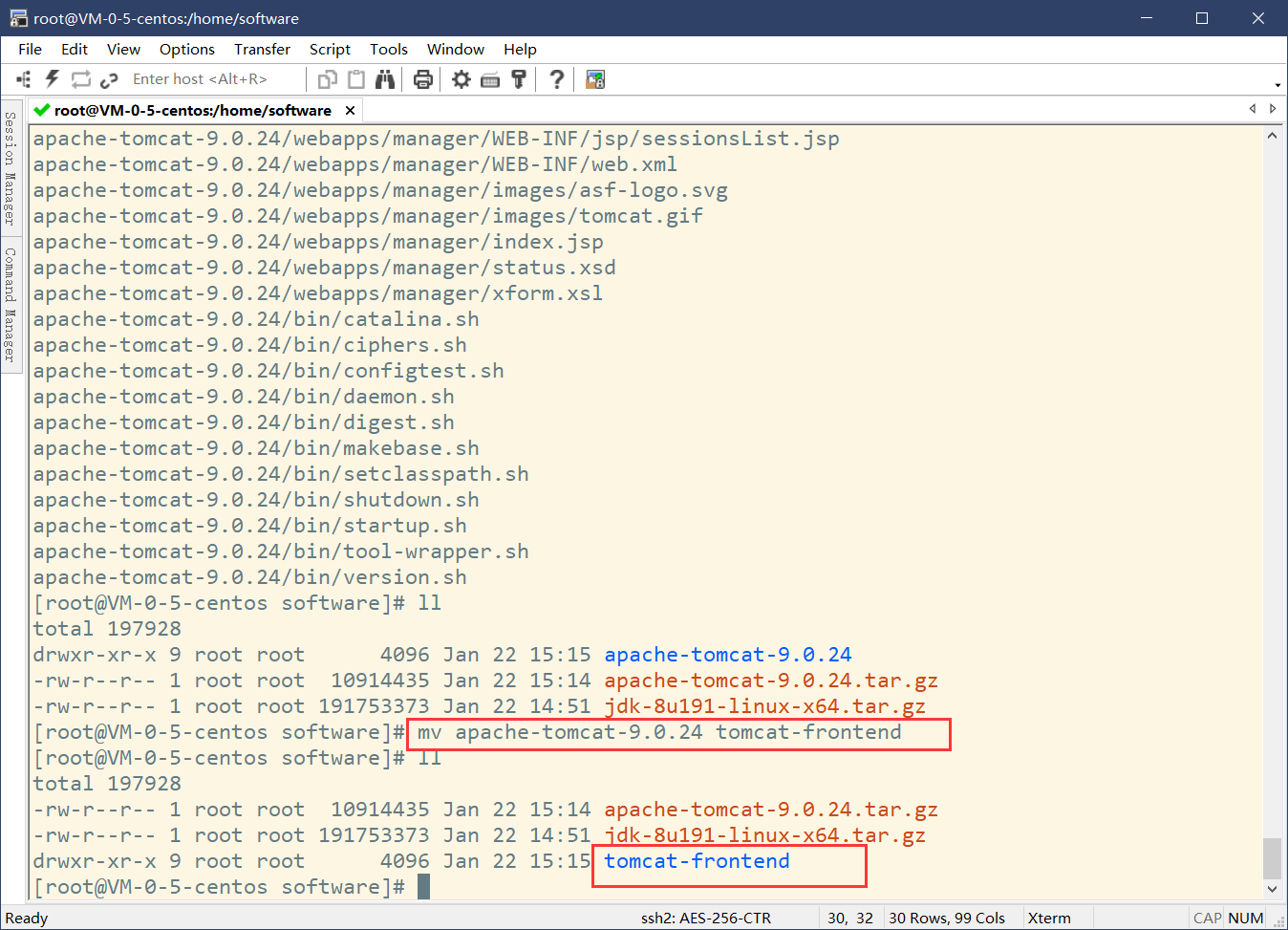Click the NUM indicator in status bar

[1246, 918]
